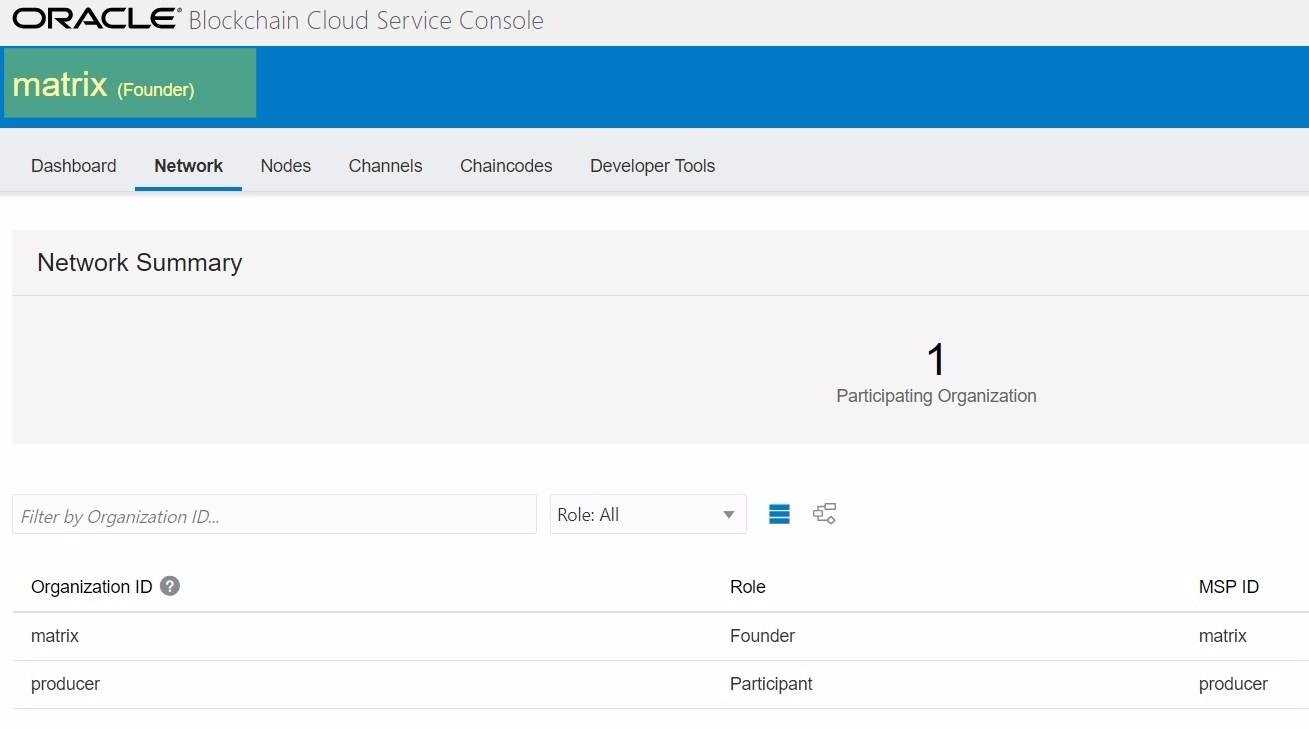Click the matrix MSP ID cell
Image resolution: width=1309 pixels, height=729 pixels.
click(x=1223, y=636)
